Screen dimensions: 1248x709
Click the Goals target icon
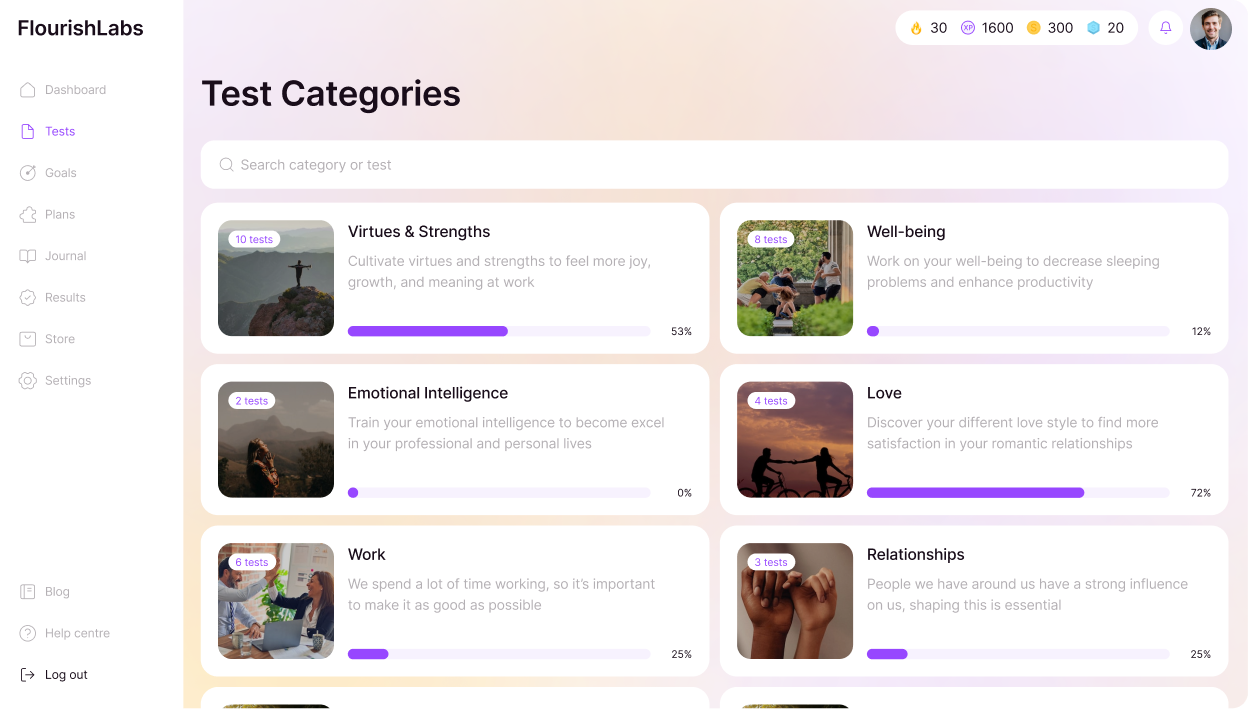[28, 173]
